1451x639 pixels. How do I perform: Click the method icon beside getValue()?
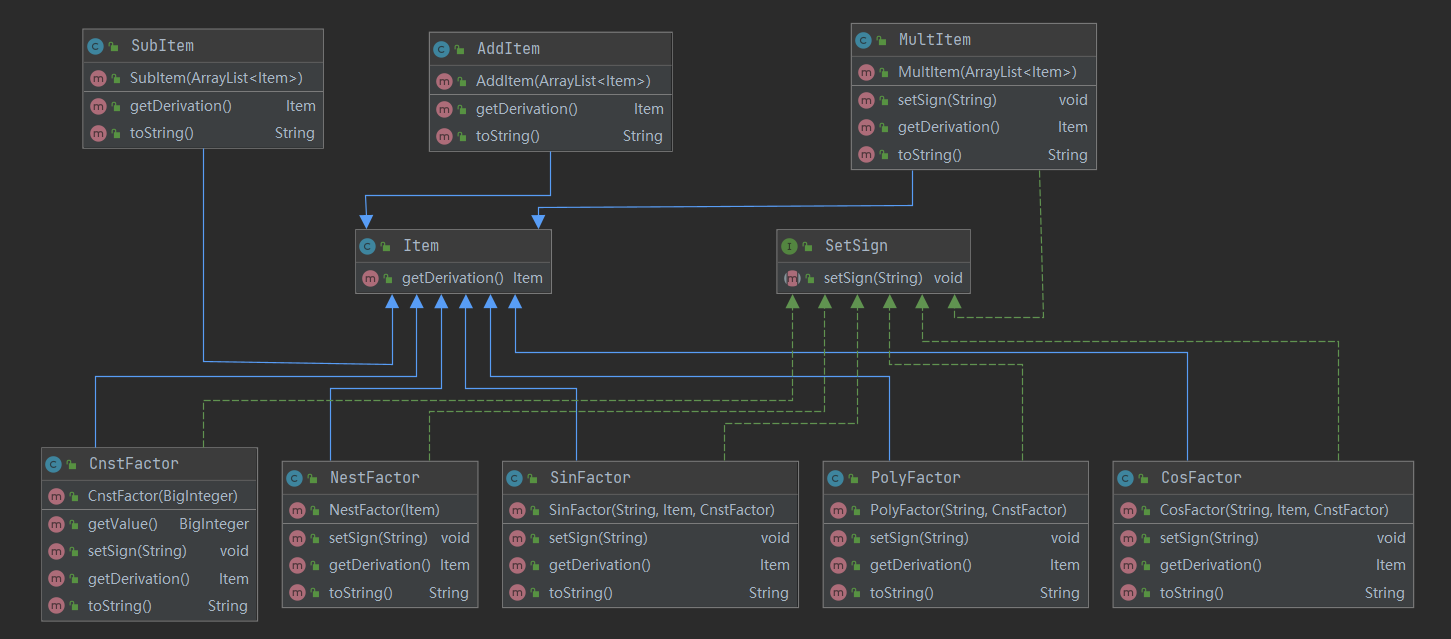click(54, 524)
